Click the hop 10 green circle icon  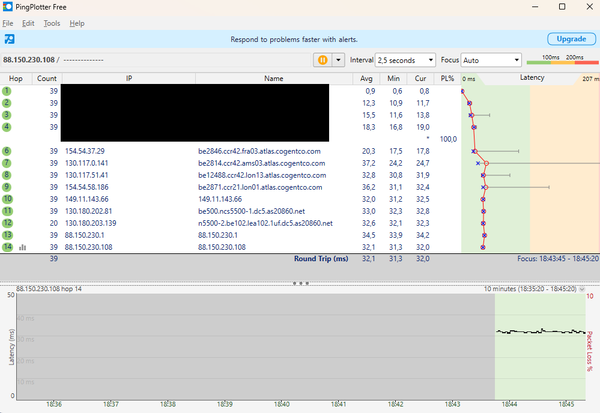point(7,199)
